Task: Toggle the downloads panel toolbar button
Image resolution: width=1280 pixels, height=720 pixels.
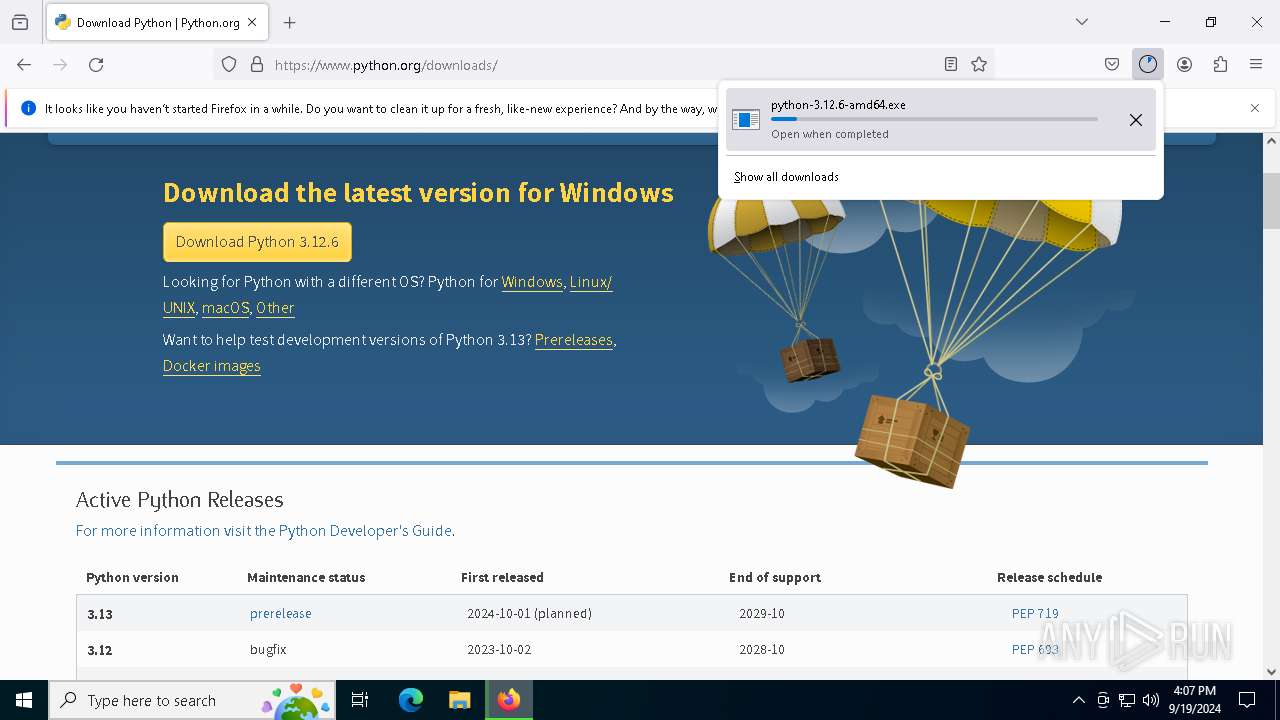Action: pyautogui.click(x=1148, y=65)
